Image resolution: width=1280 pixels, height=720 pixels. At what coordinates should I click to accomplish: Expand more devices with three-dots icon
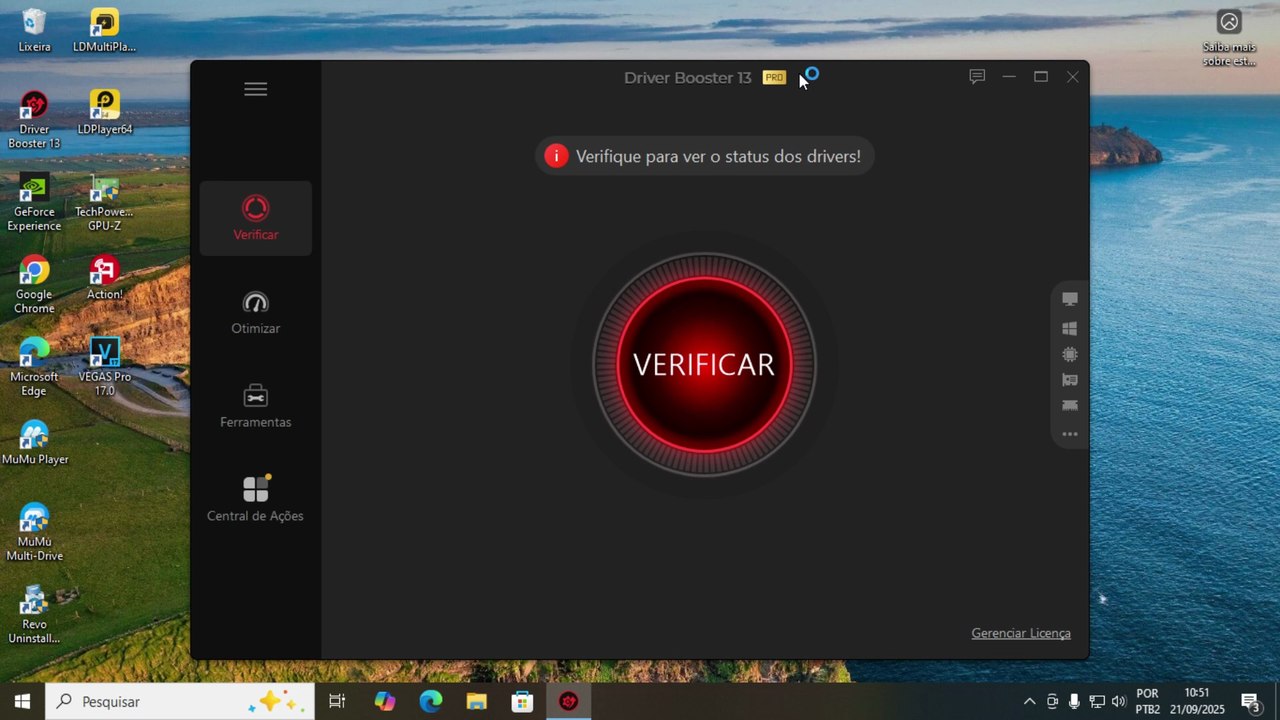1070,434
